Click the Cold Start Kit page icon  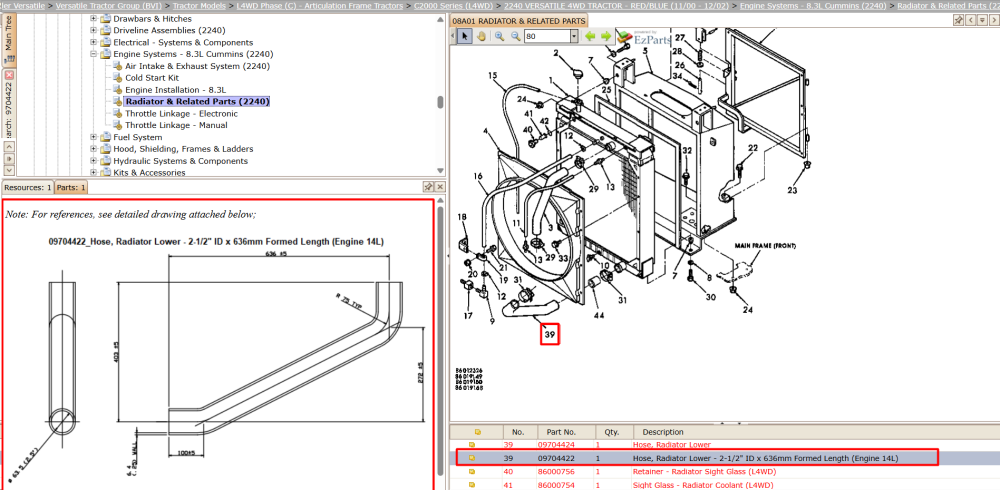(117, 78)
